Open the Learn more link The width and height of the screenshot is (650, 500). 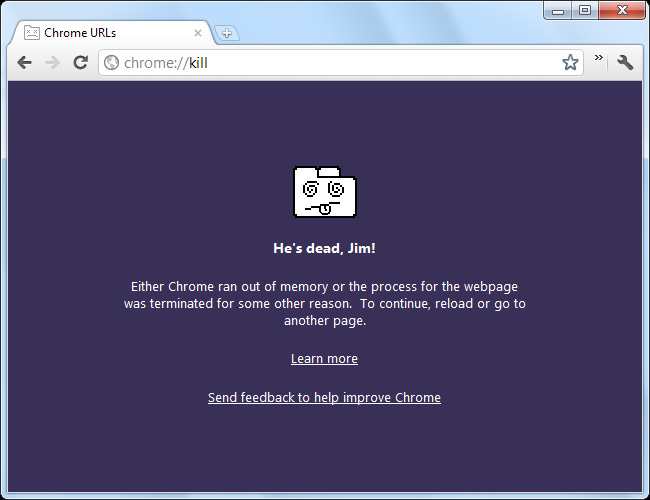click(x=324, y=359)
